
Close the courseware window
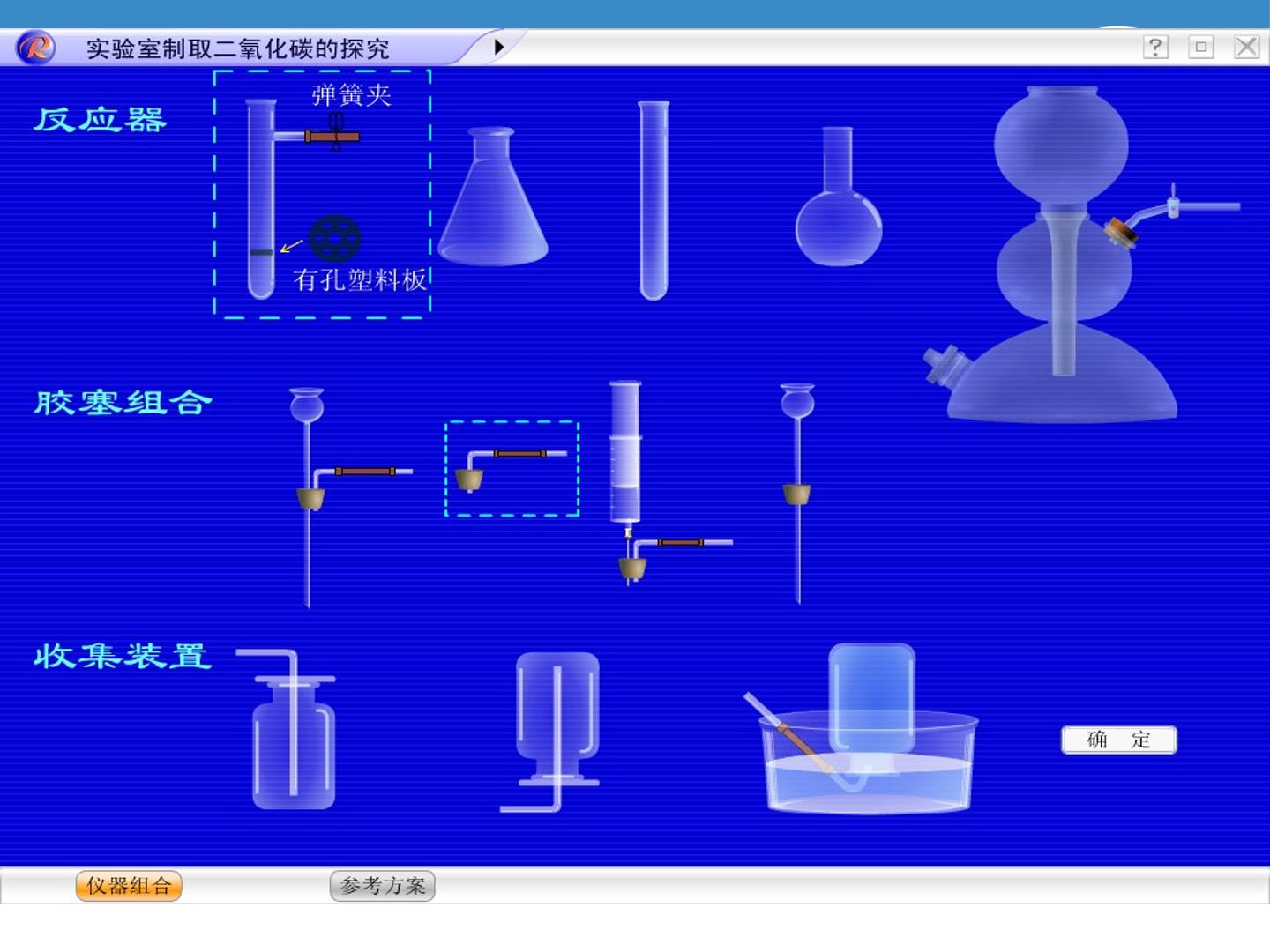pos(1247,47)
